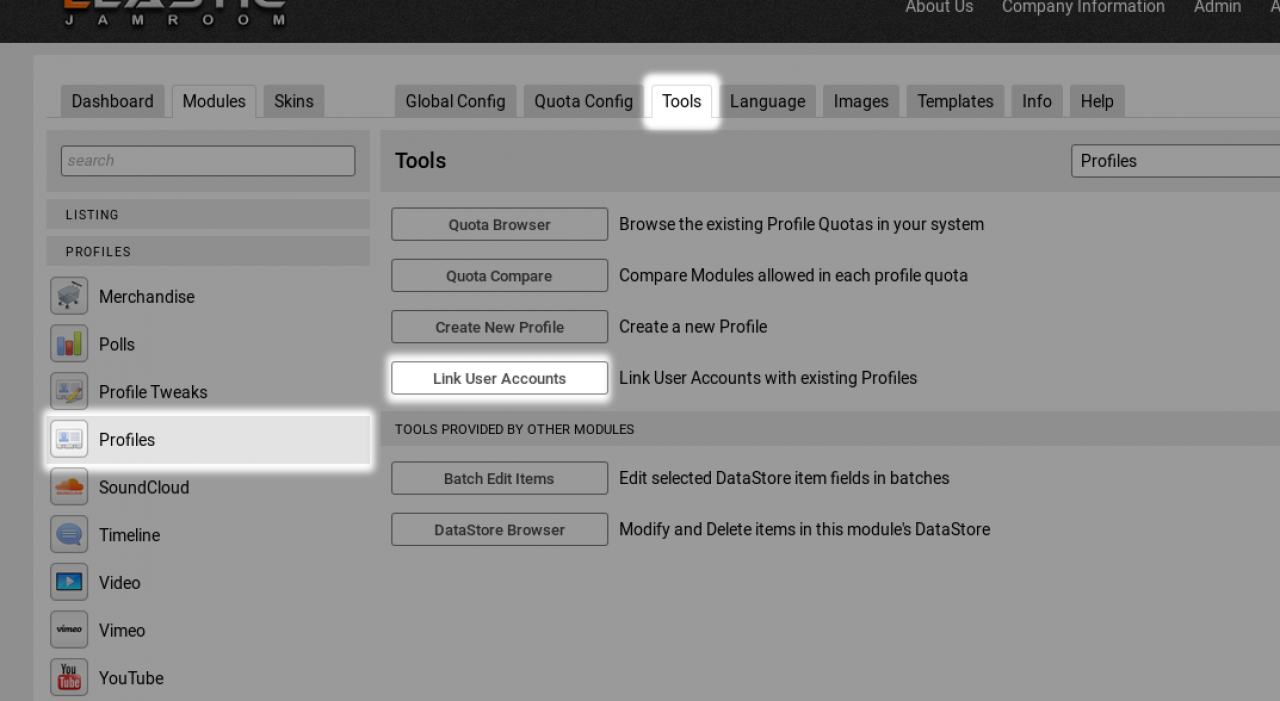1280x701 pixels.
Task: Open the About Us menu link
Action: [939, 8]
